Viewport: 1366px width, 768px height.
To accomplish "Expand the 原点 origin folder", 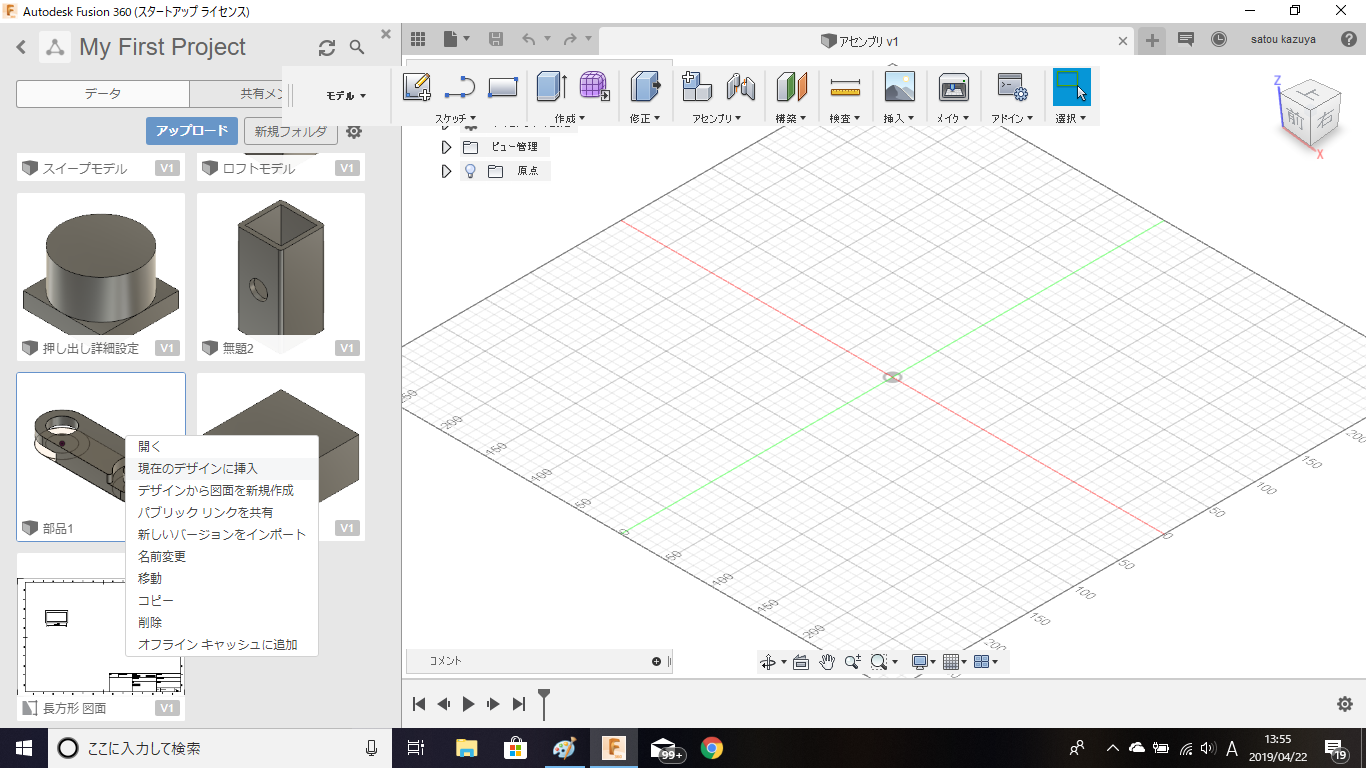I will [x=446, y=171].
